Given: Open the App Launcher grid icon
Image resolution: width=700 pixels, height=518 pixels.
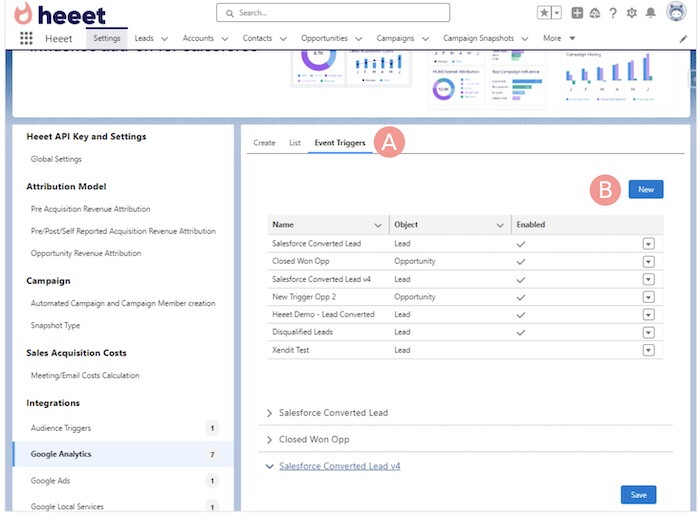Looking at the screenshot, I should coord(26,38).
